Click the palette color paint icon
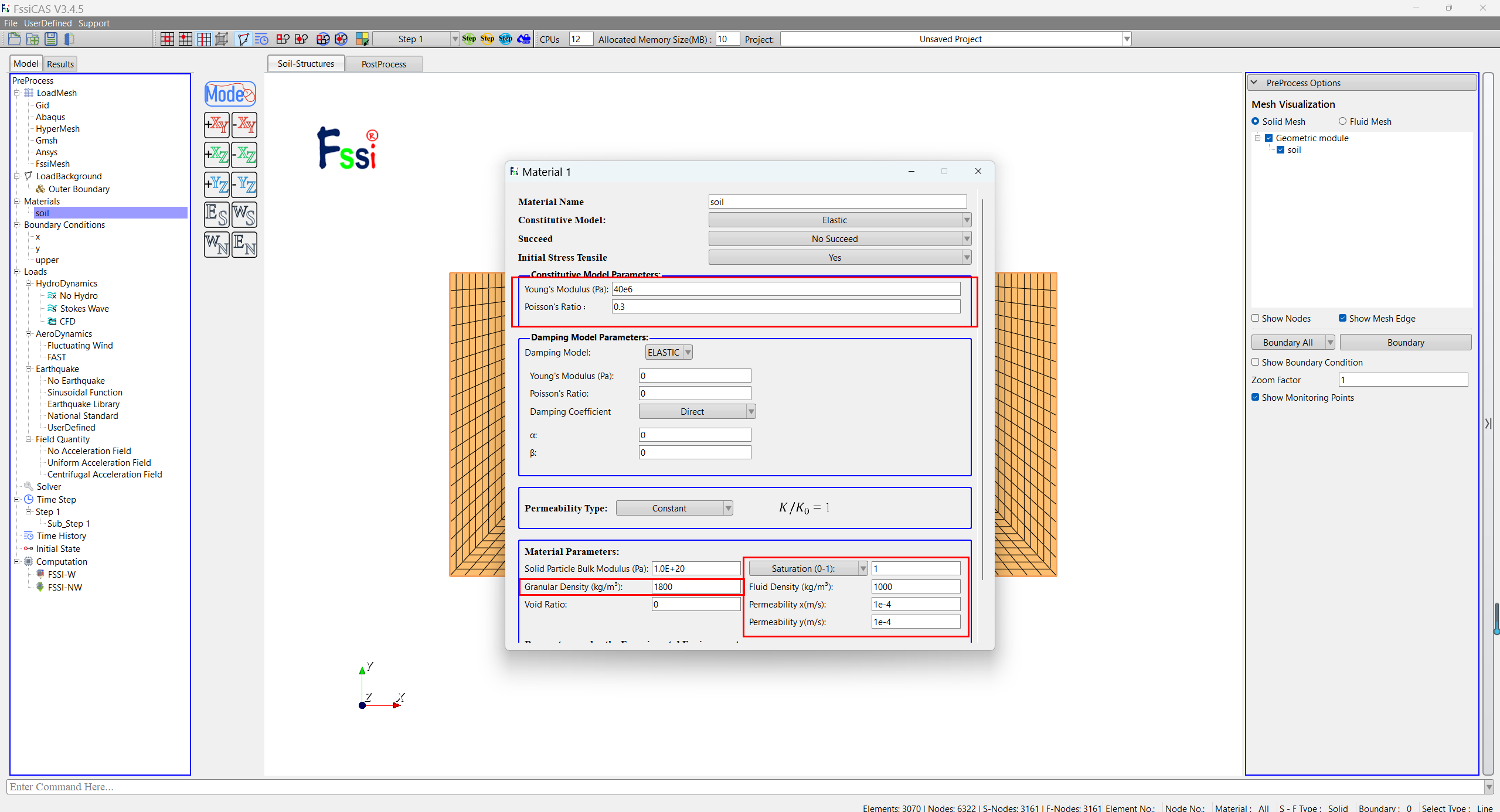 point(363,39)
